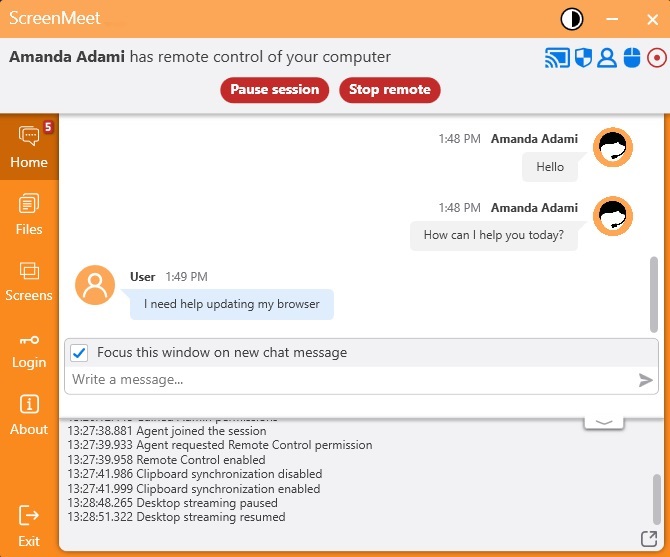Image resolution: width=670 pixels, height=557 pixels.
Task: Click the Write a message input field
Action: [x=350, y=380]
